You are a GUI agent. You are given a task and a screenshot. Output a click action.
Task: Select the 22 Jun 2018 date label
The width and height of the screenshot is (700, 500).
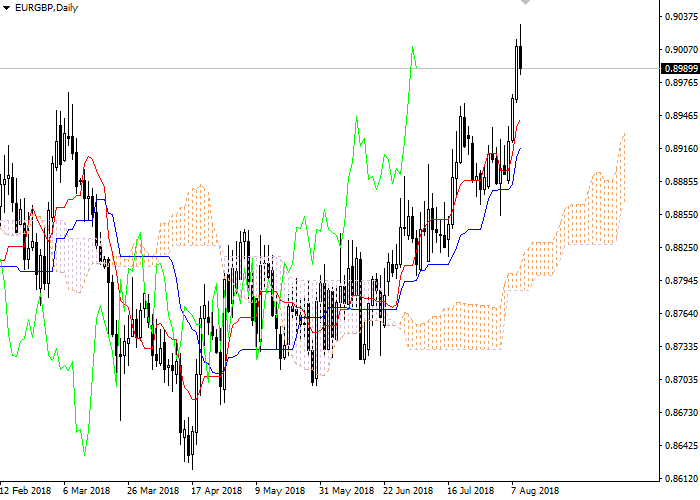[408, 491]
